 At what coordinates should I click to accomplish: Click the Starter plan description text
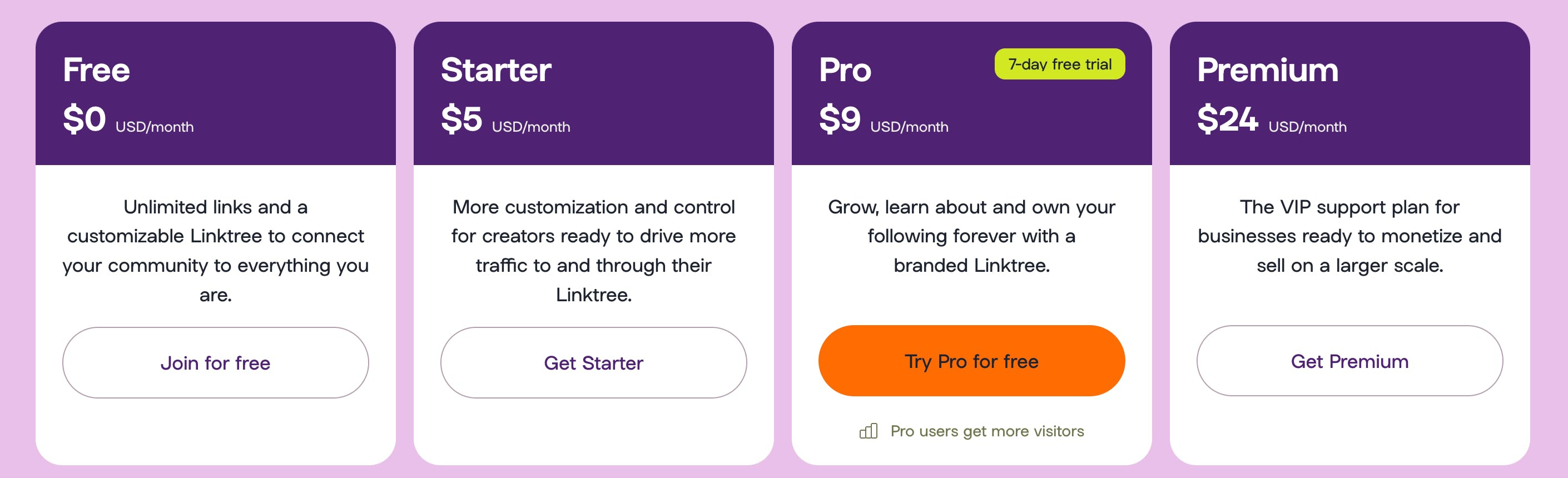[x=593, y=250]
